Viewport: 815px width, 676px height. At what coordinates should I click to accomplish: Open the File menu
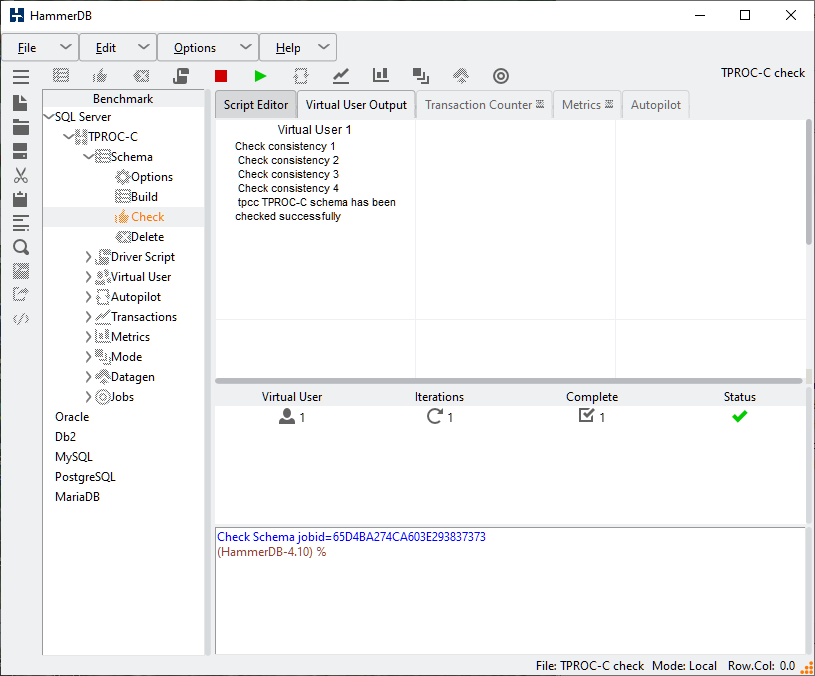pos(40,48)
